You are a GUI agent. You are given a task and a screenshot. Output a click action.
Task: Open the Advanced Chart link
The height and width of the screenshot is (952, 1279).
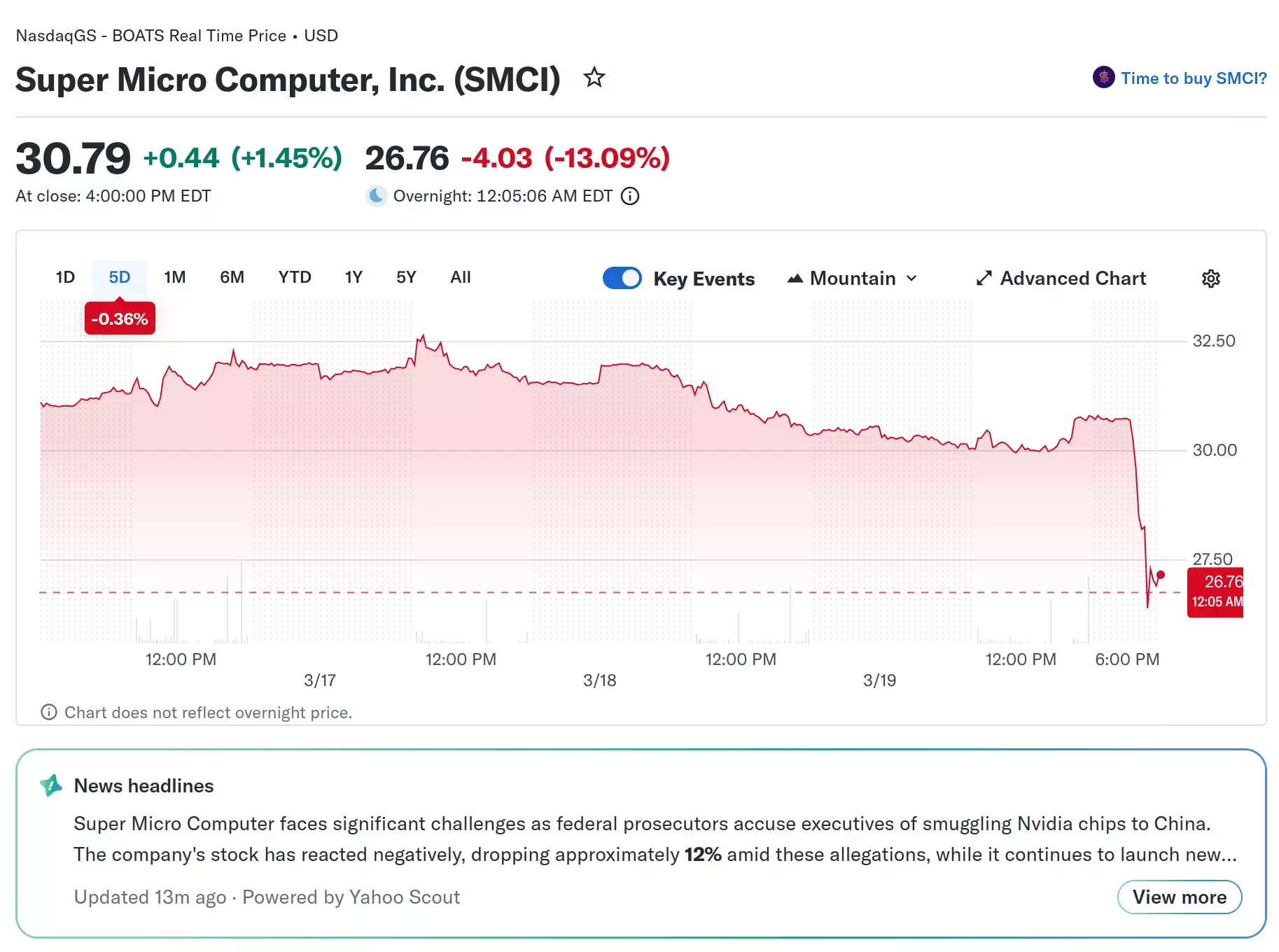1072,279
